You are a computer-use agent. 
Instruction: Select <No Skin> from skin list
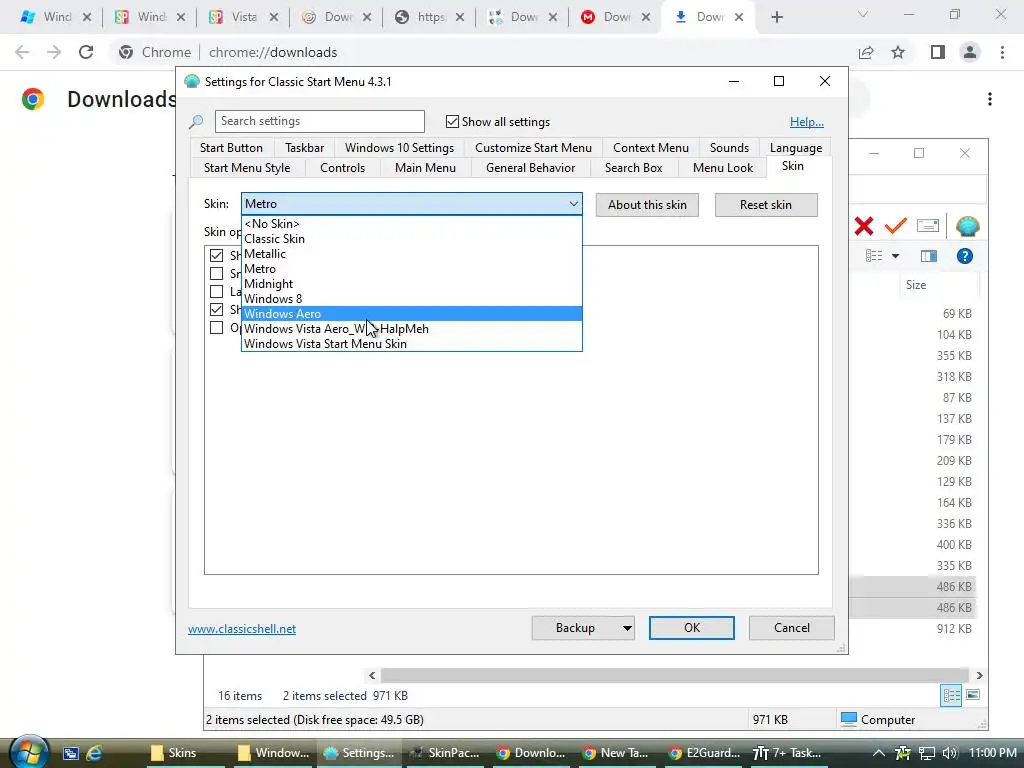pyautogui.click(x=411, y=223)
